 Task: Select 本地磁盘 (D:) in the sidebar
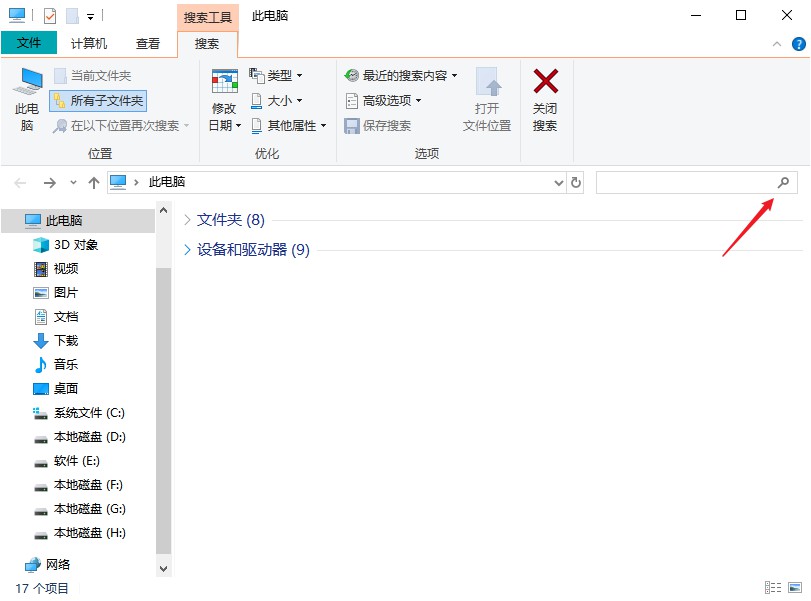click(83, 437)
